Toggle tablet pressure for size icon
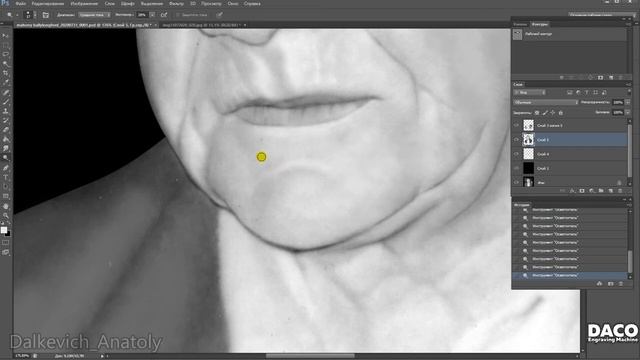 tap(220, 15)
